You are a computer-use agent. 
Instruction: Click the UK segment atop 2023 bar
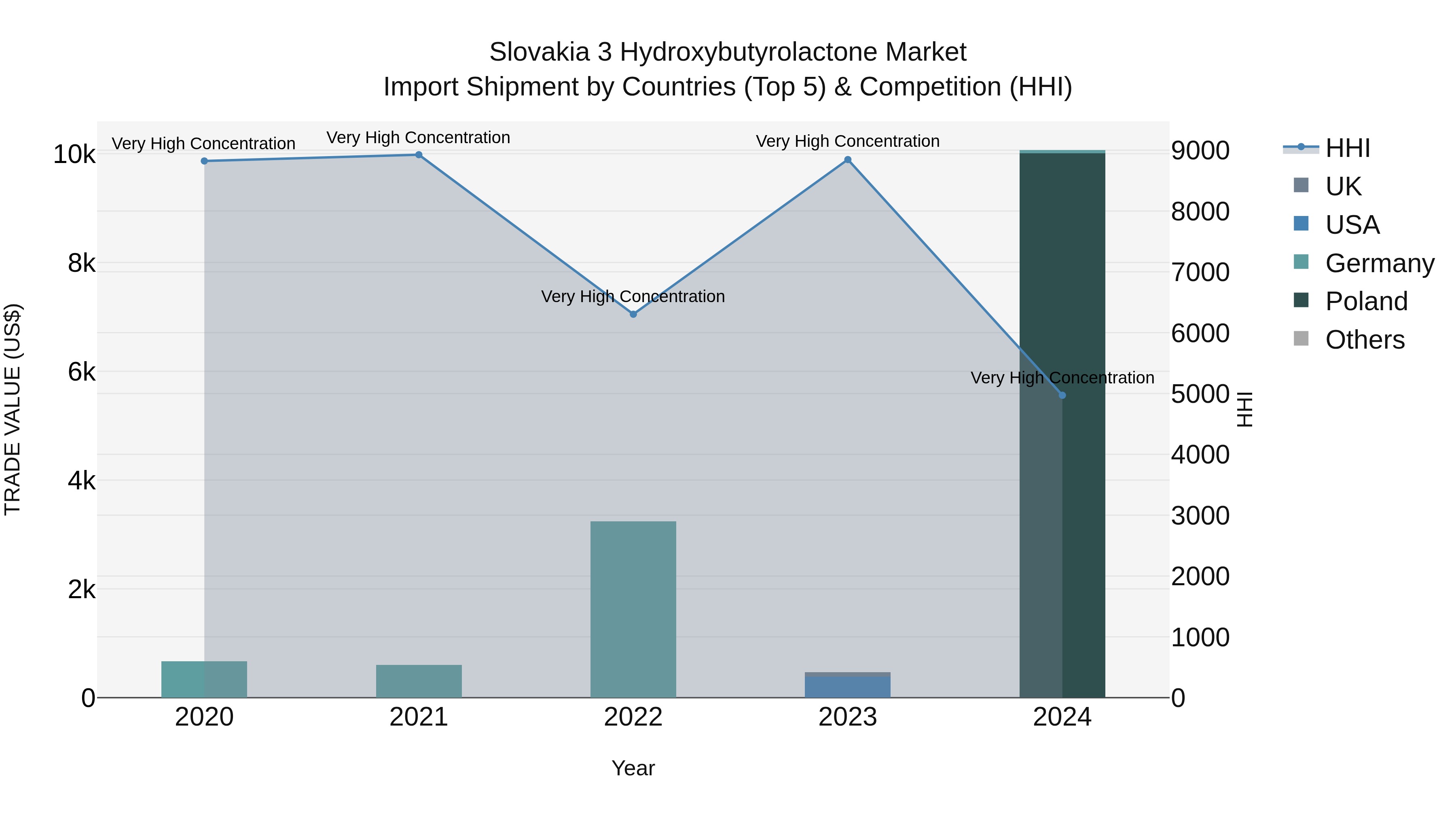(x=848, y=674)
